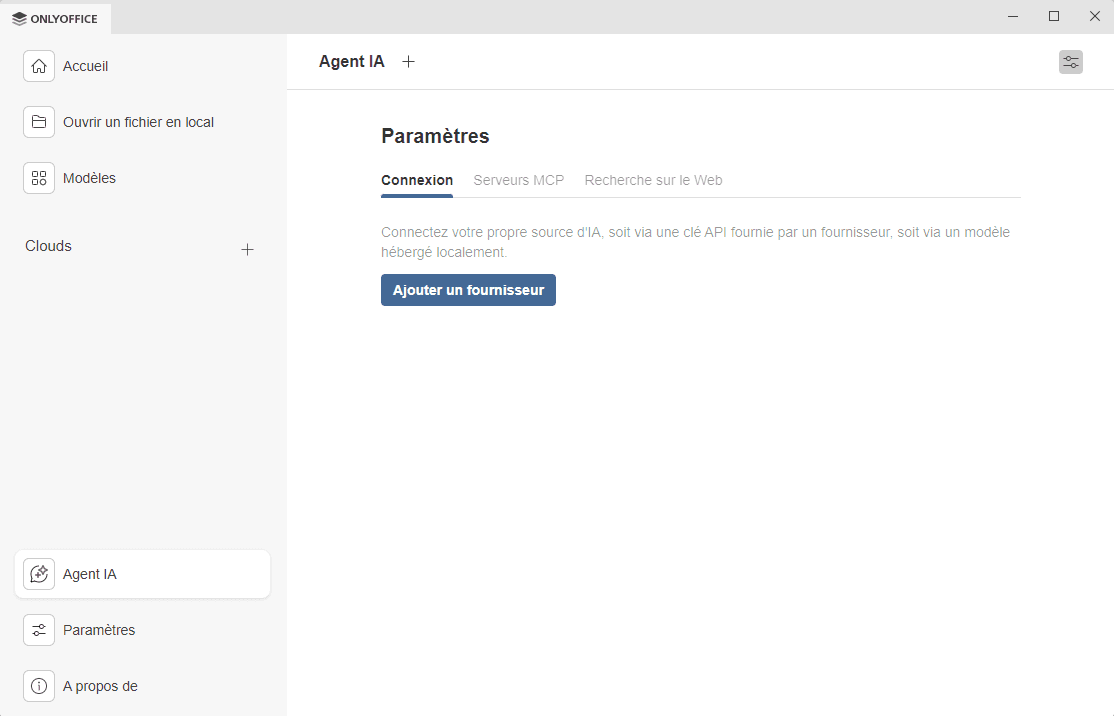
Task: Toggle the settings icon at top right of panel
Action: click(x=1070, y=62)
